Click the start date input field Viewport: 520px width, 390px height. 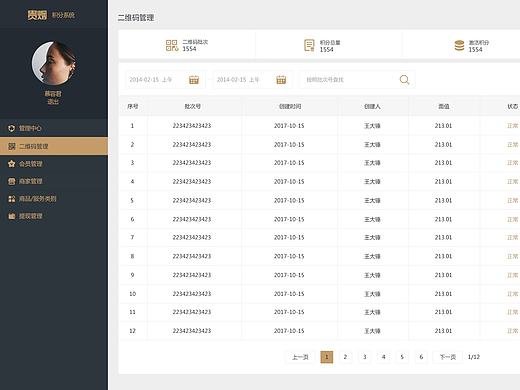click(x=165, y=80)
